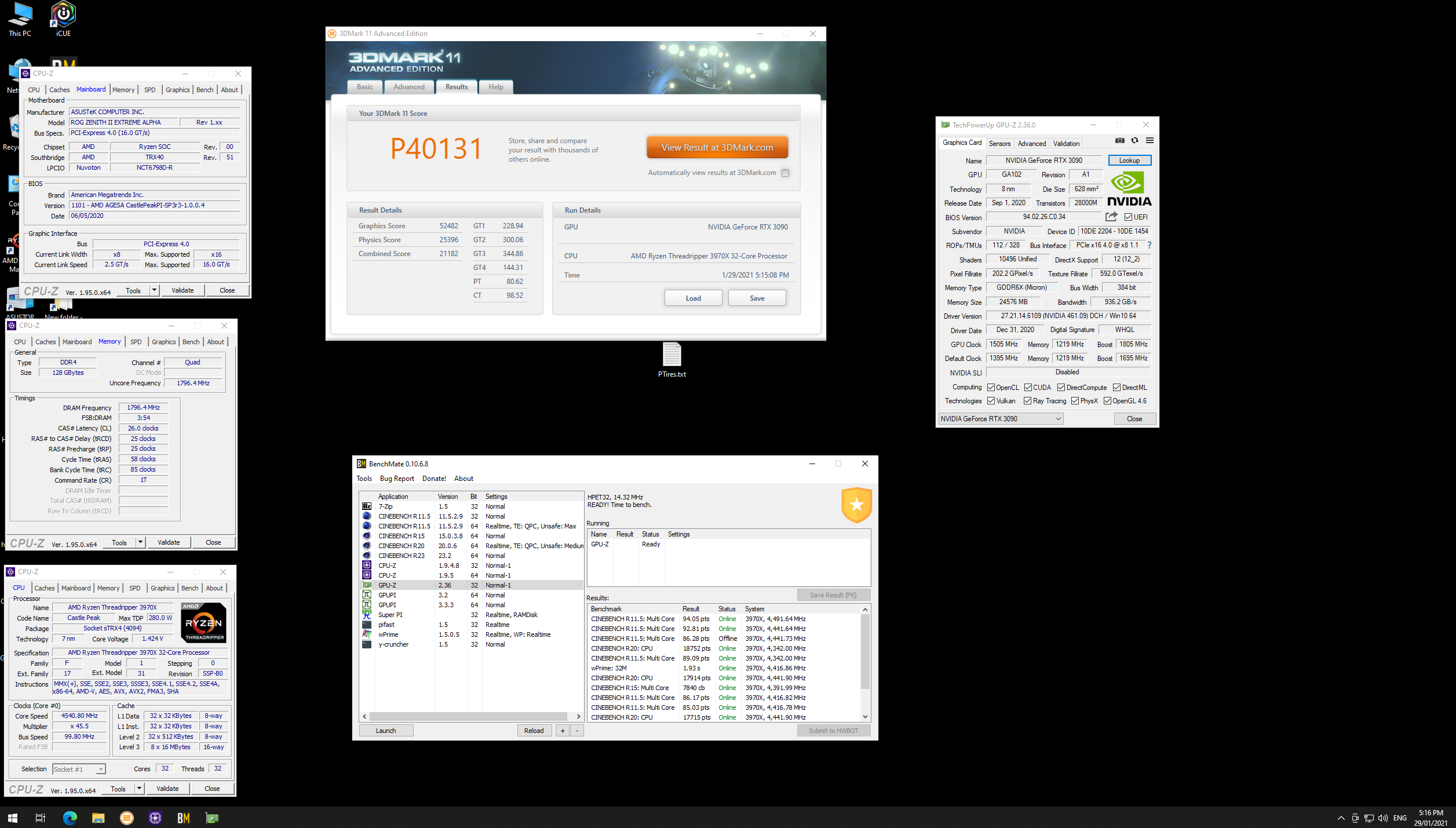
Task: Show hidden icons in the system tray
Action: point(1341,818)
